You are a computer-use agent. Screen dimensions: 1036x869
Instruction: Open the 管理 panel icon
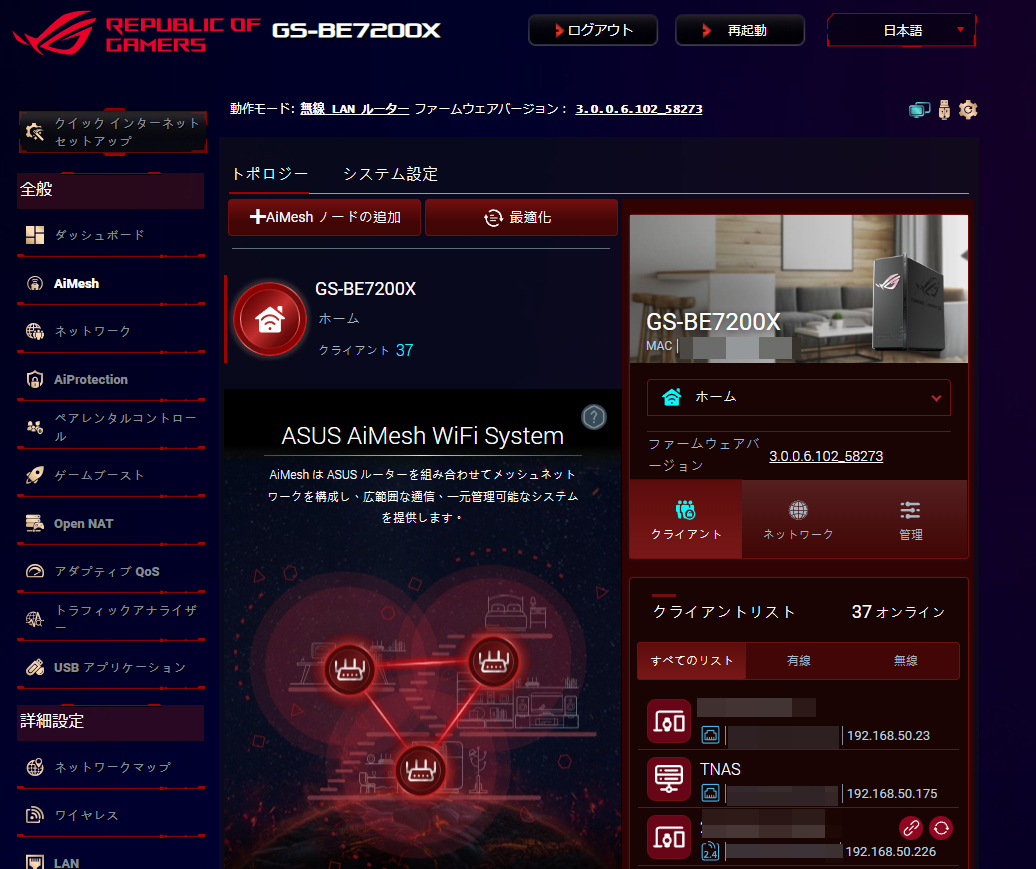tap(910, 519)
